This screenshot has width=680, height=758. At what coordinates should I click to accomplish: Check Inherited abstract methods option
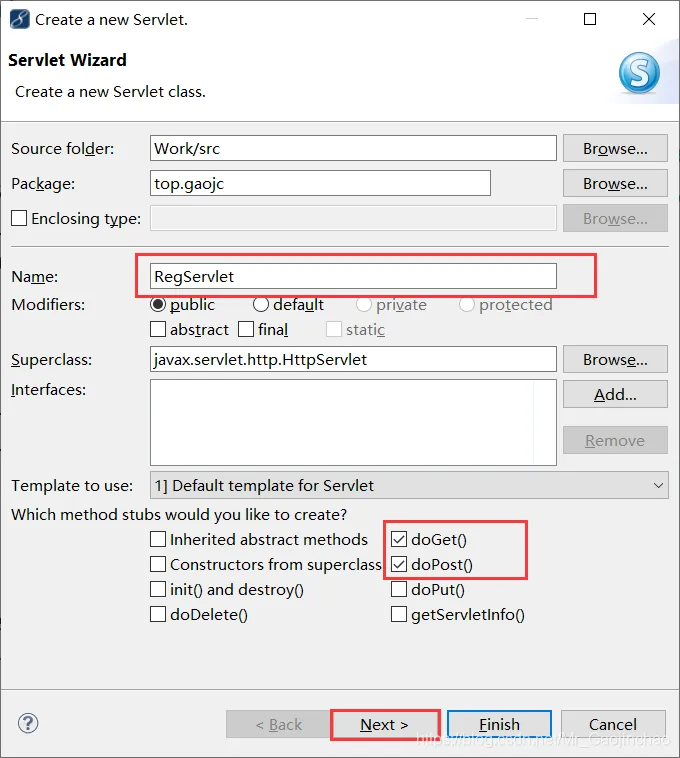tap(158, 540)
